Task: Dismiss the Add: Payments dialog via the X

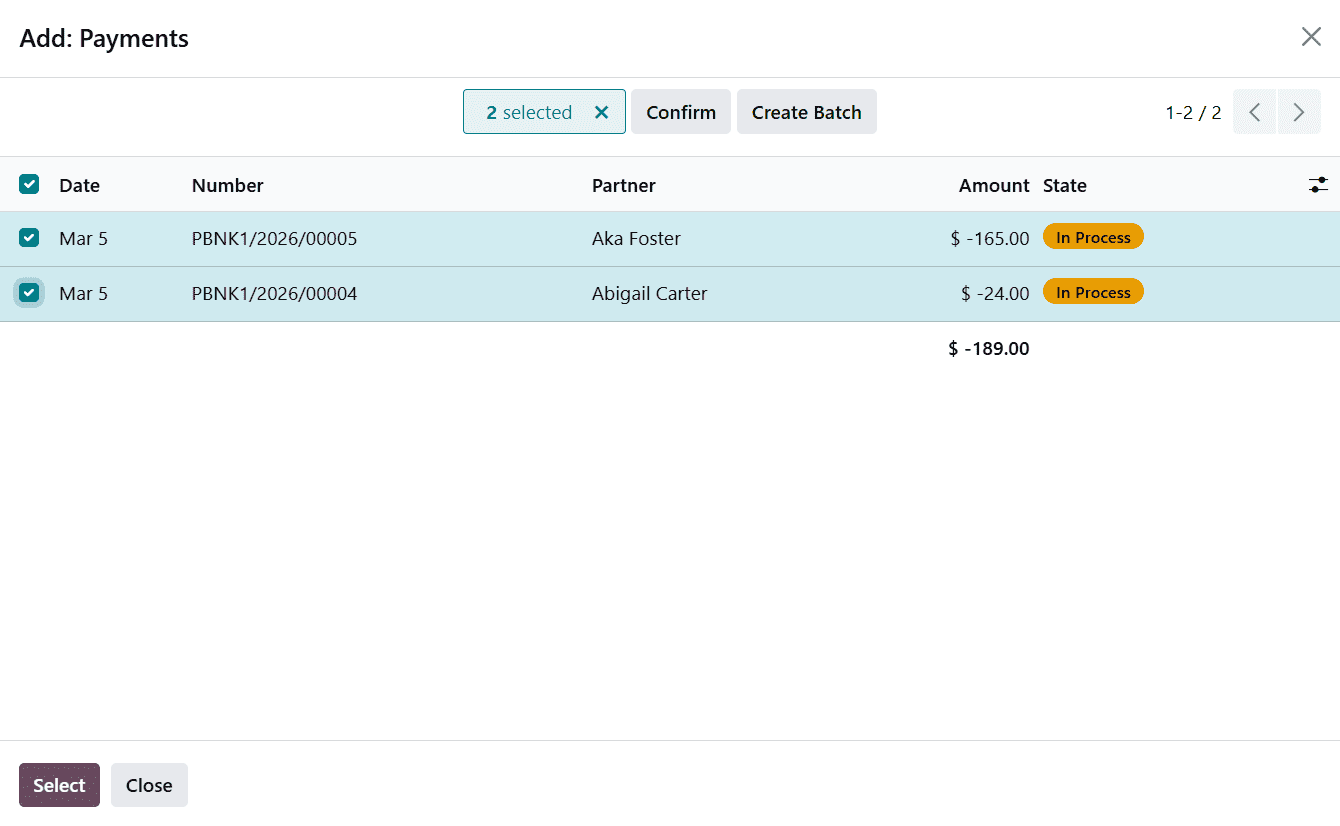Action: click(x=1311, y=36)
